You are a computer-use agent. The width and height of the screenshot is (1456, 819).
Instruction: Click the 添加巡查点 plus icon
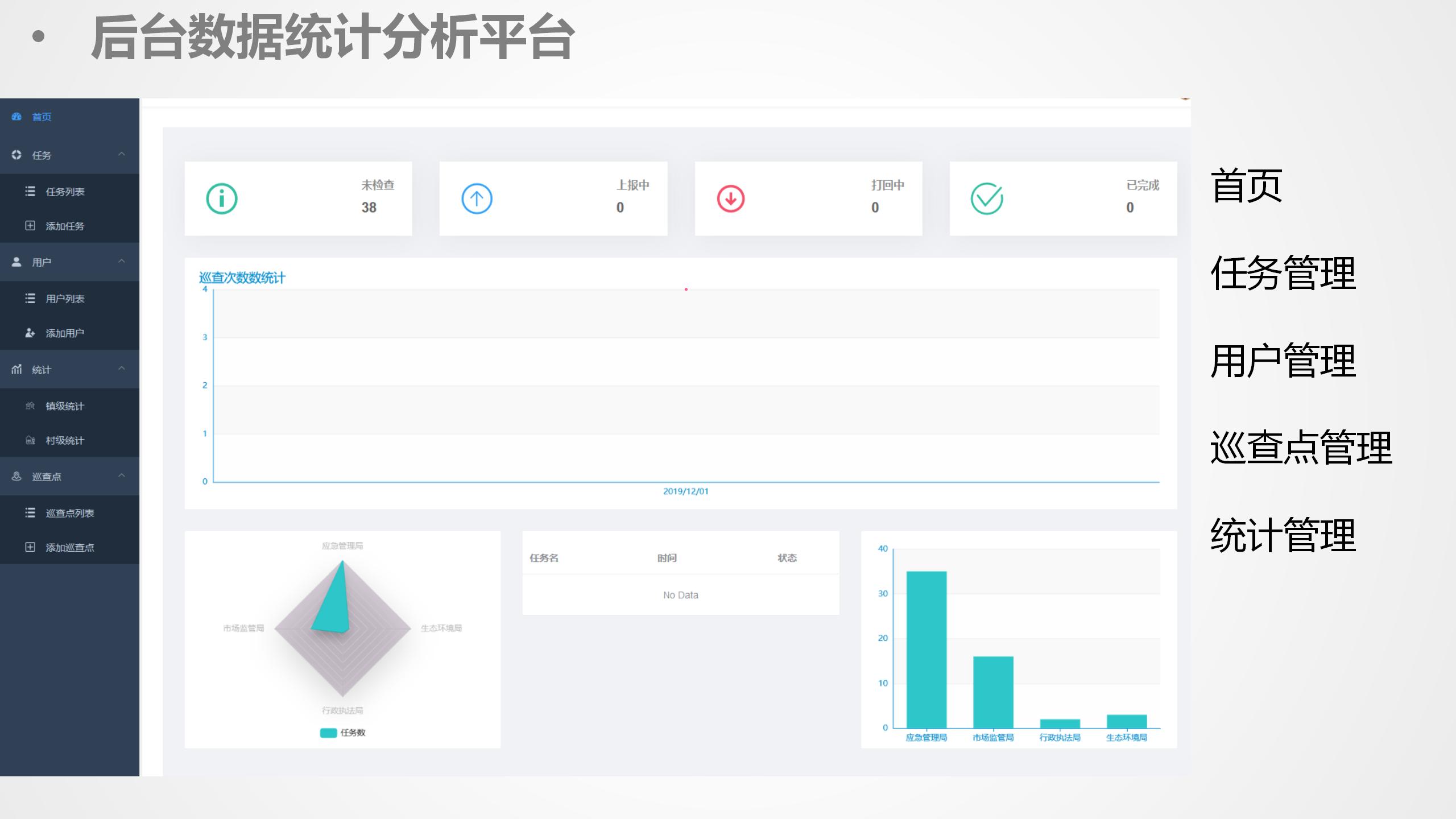(30, 547)
